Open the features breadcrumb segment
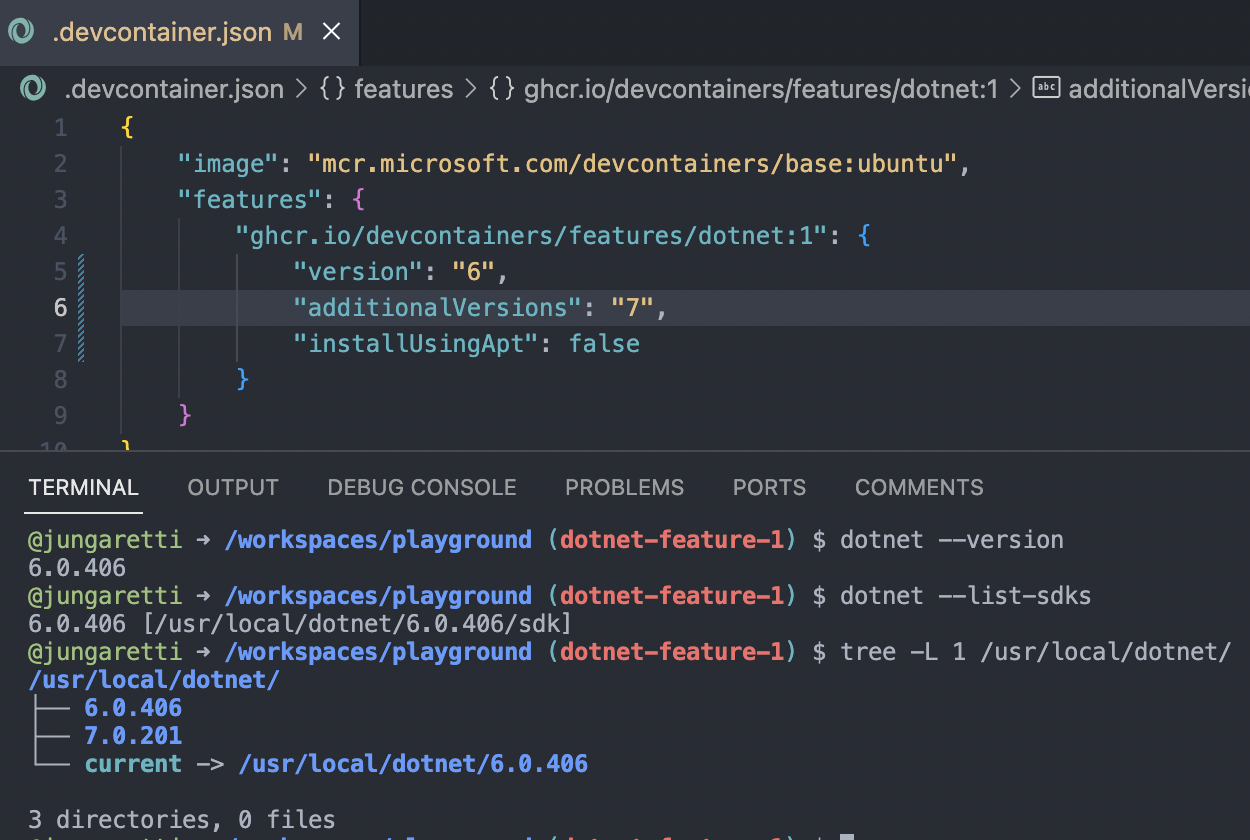The width and height of the screenshot is (1250, 840). click(403, 89)
